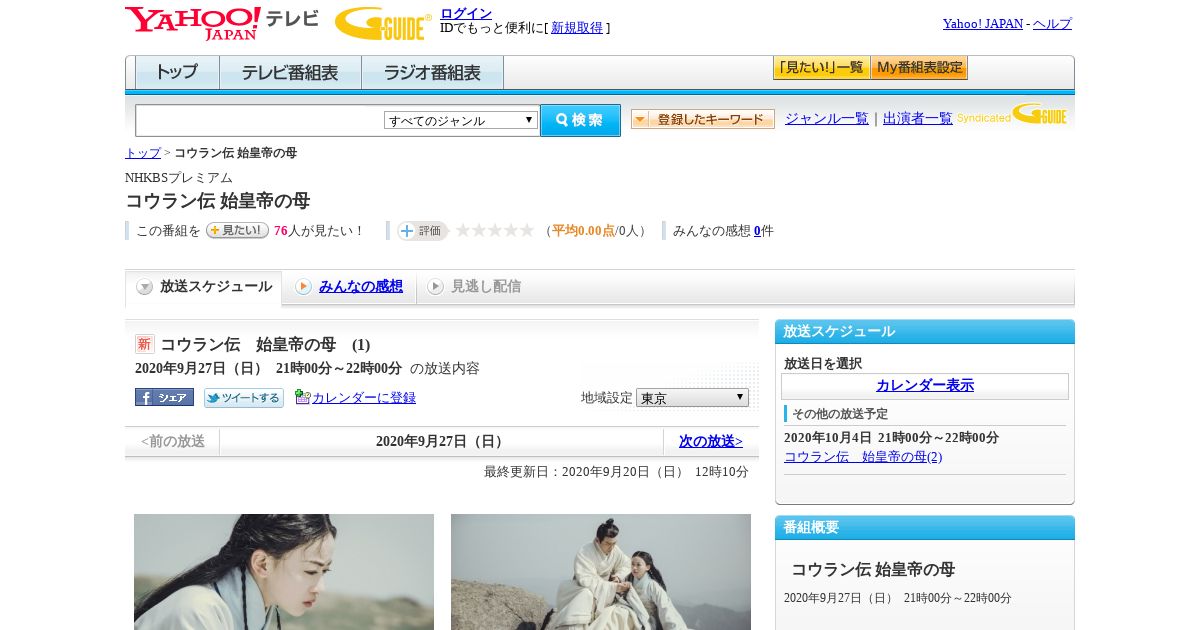The height and width of the screenshot is (630, 1200).
Task: Go to 次の放送> link
Action: (711, 441)
